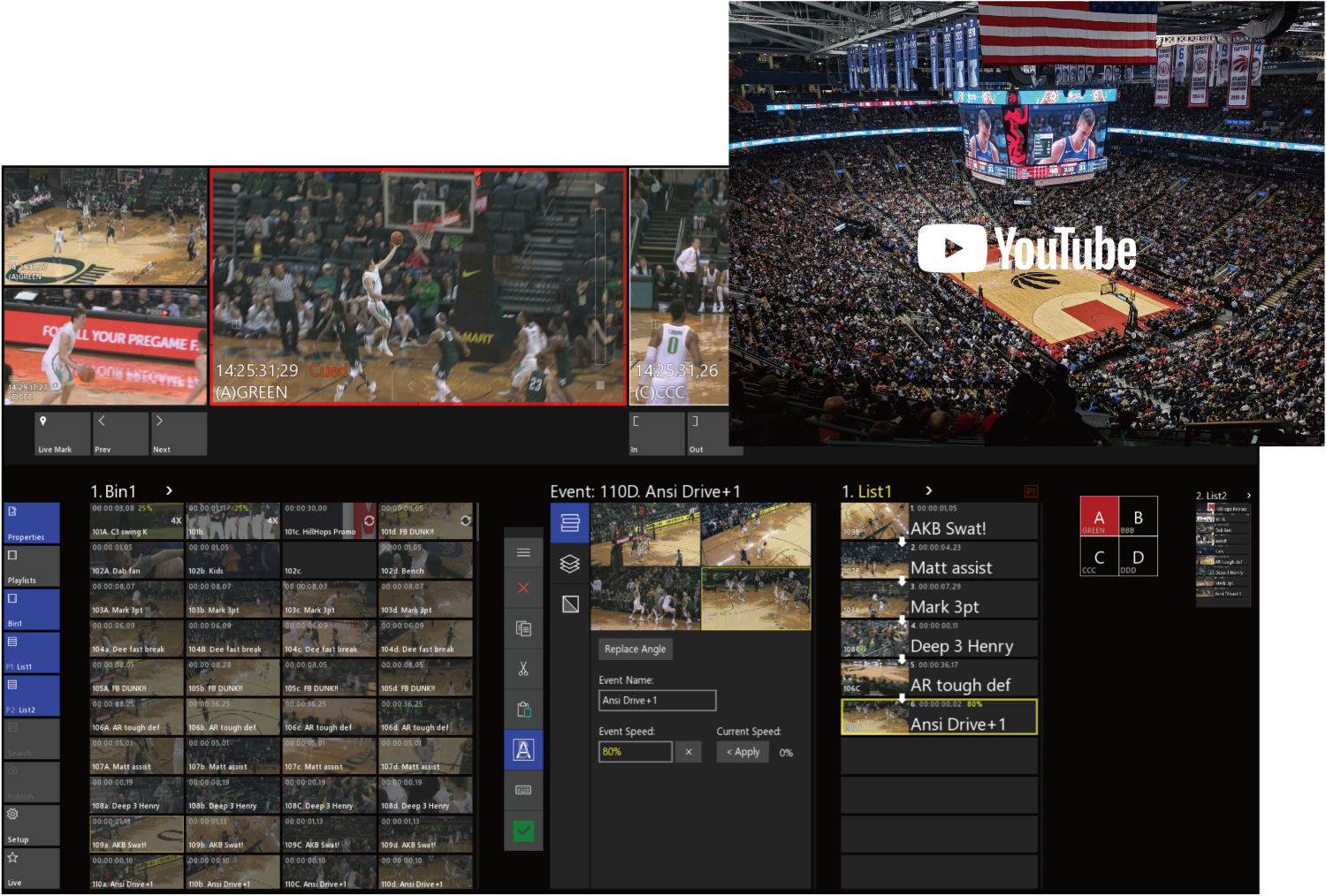Click the red P1 indicator next to List1
This screenshot has width=1326, height=896.
(x=1031, y=491)
